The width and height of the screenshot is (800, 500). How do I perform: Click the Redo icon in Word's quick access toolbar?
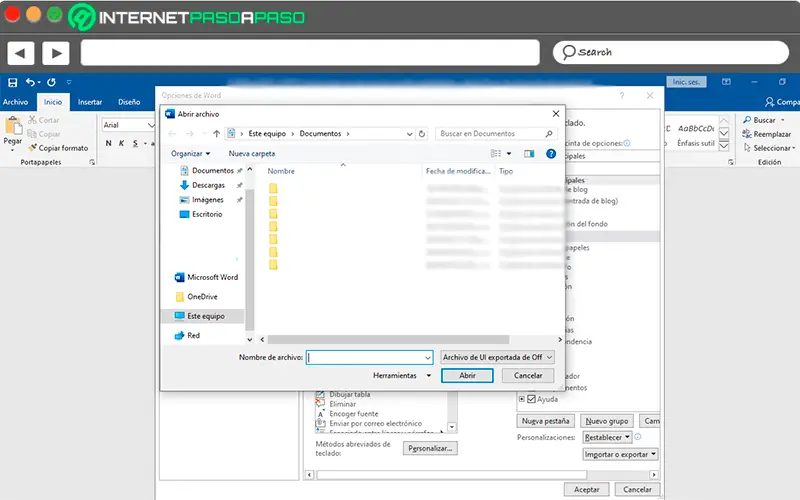click(x=52, y=82)
